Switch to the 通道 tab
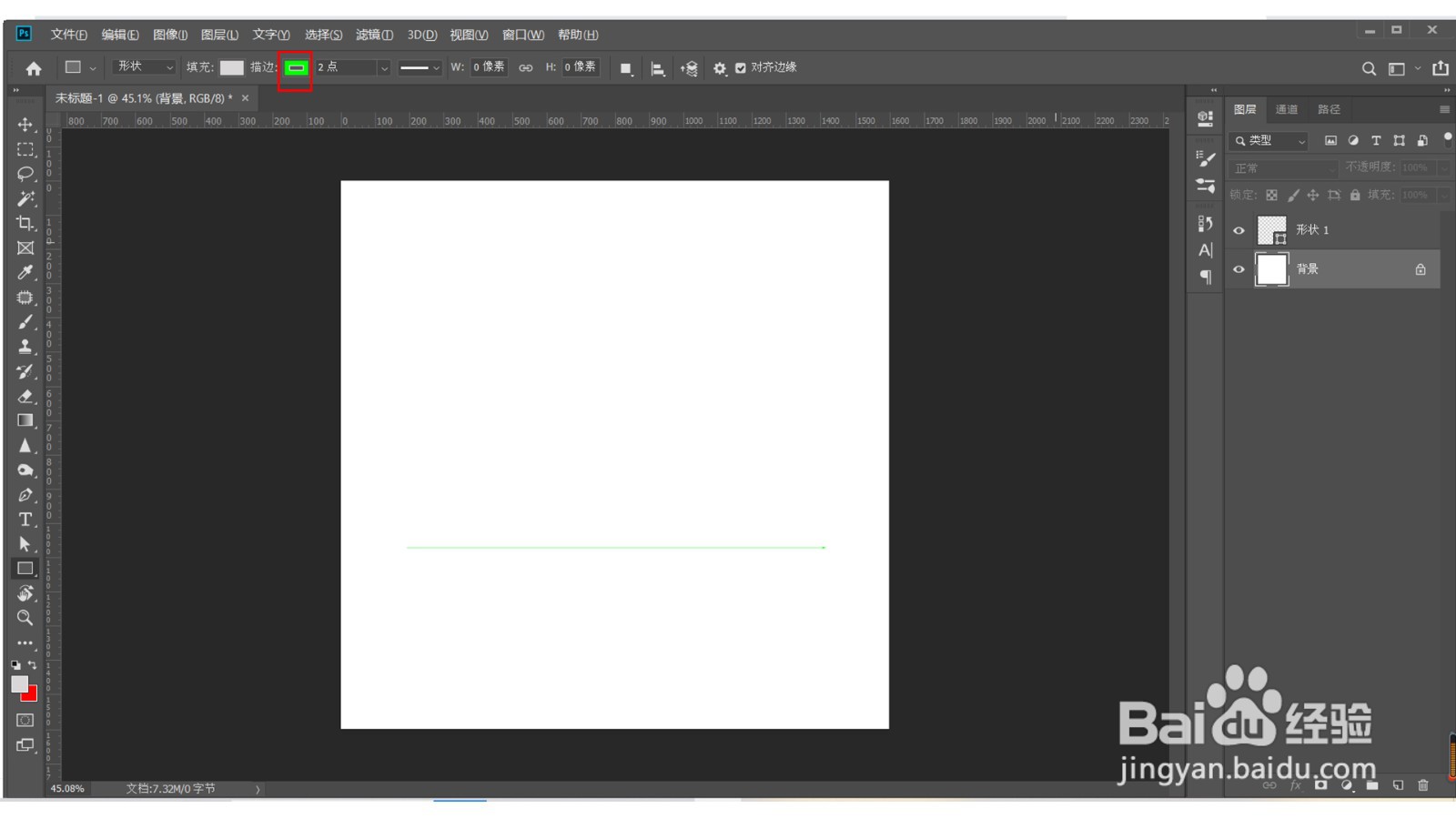The image size is (1456, 819). coord(1287,109)
